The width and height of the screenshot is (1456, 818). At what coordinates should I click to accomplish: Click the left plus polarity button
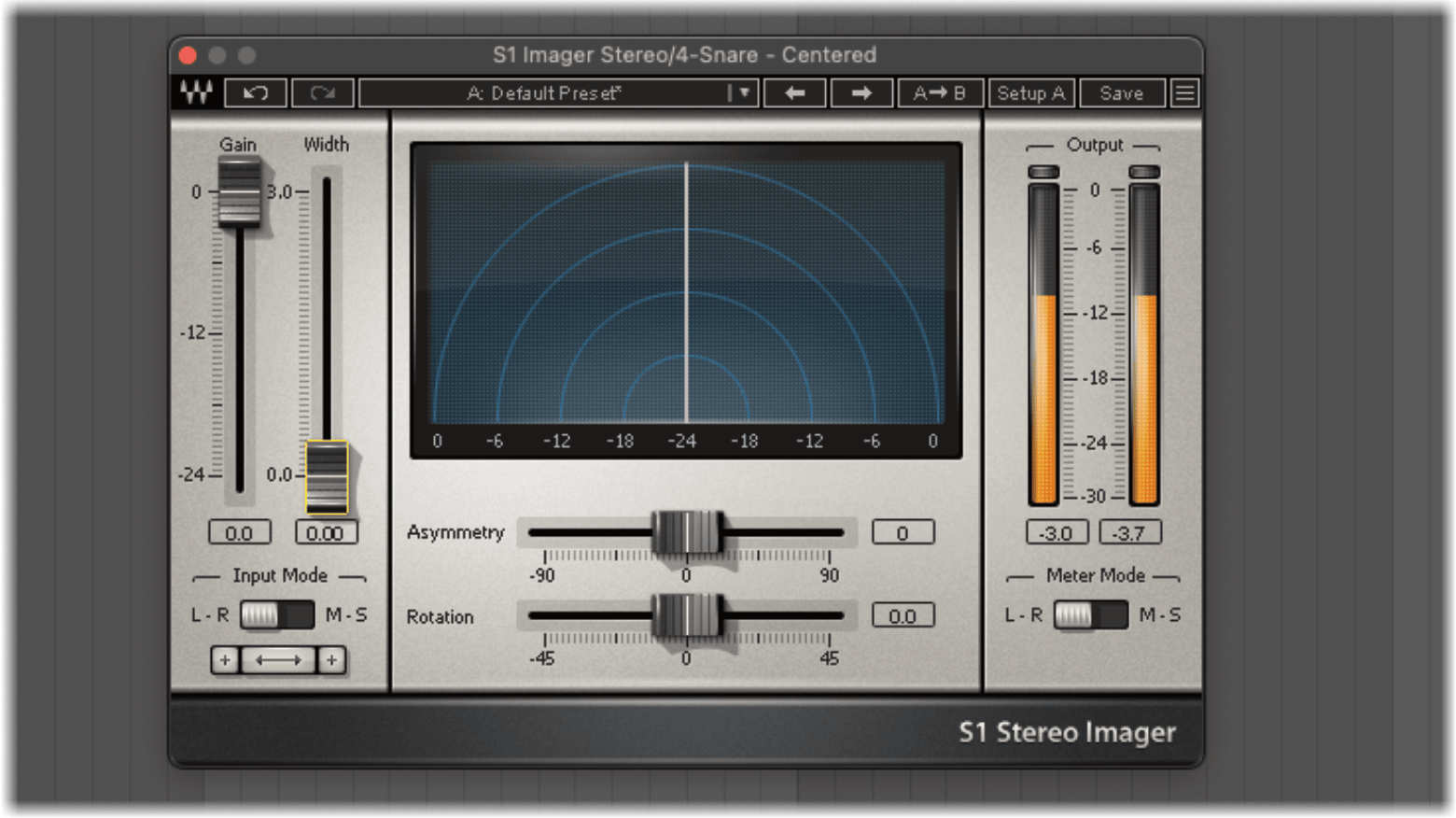click(225, 660)
